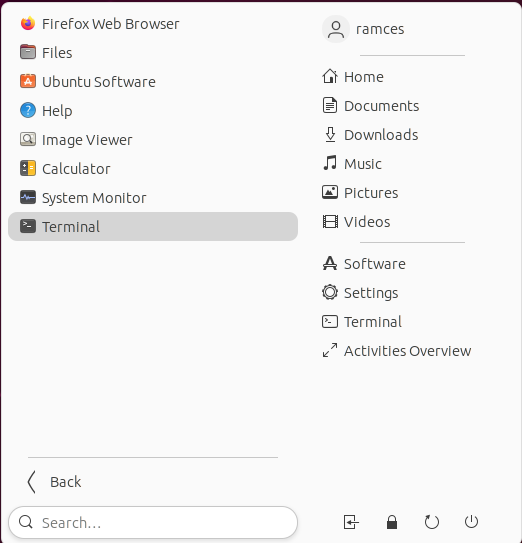Open the Music label
The image size is (522, 543).
click(x=363, y=163)
